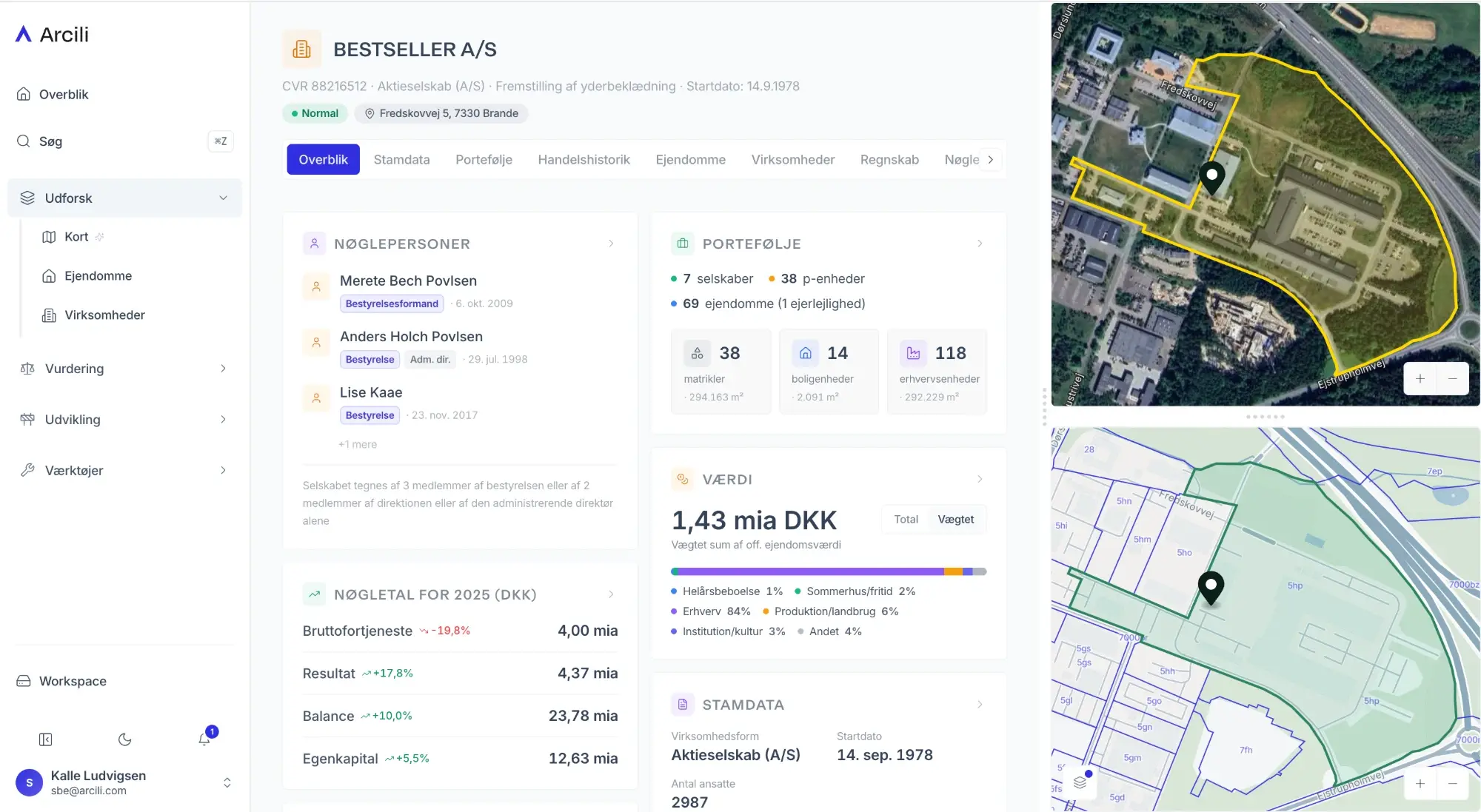Click the property value distribution bar

coord(829,571)
